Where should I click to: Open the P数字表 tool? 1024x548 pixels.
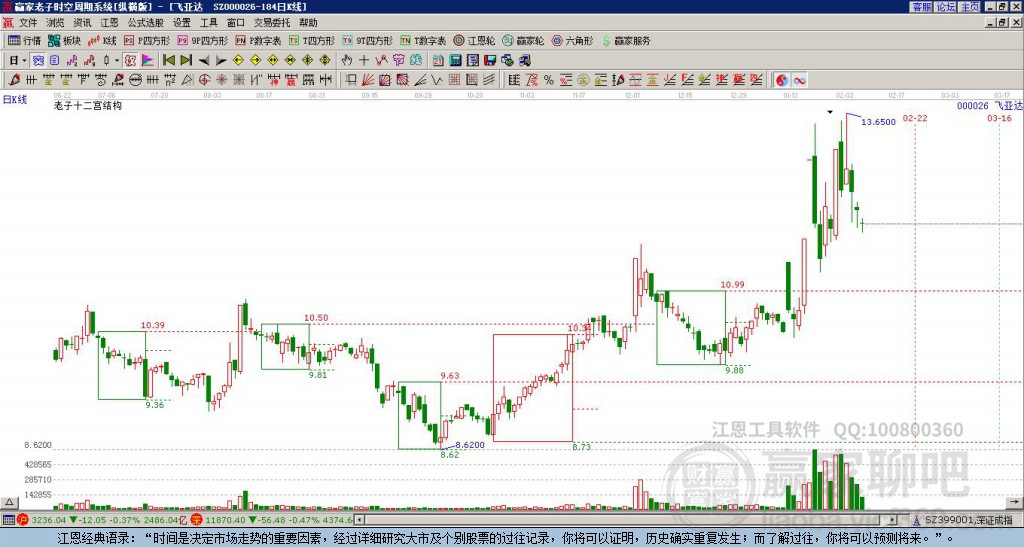pos(259,40)
